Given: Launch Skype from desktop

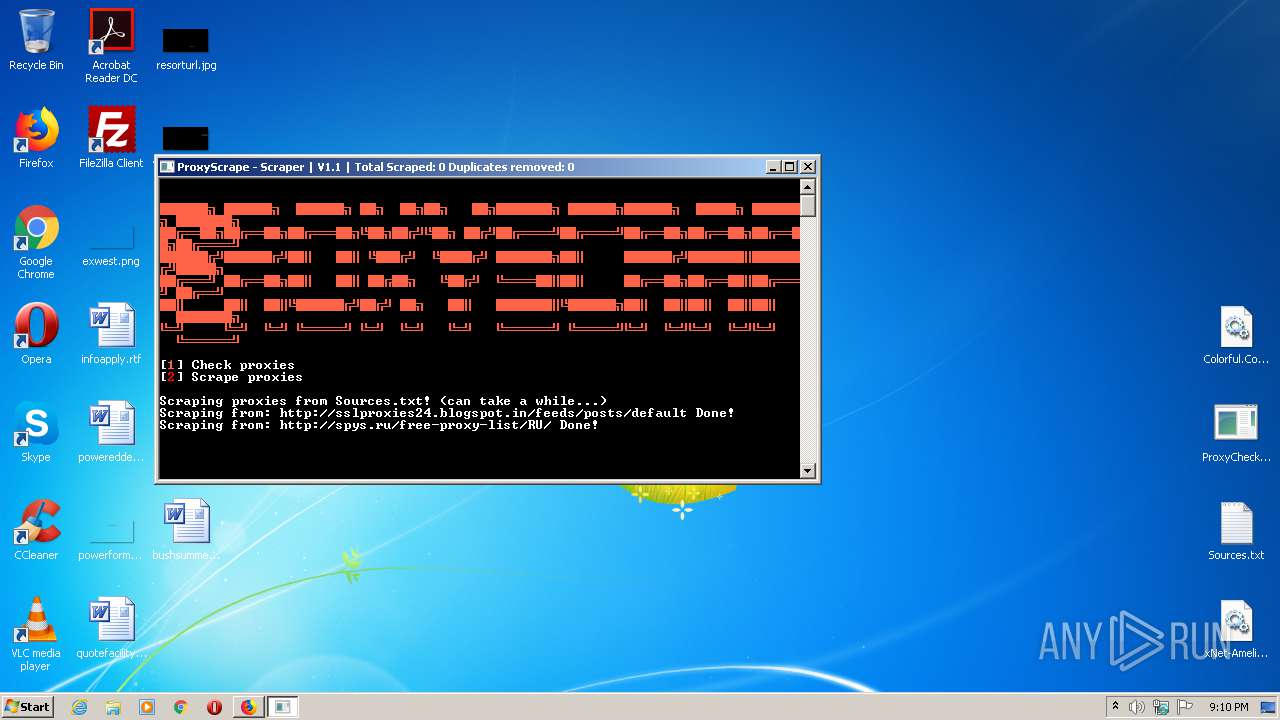Looking at the screenshot, I should coord(36,432).
